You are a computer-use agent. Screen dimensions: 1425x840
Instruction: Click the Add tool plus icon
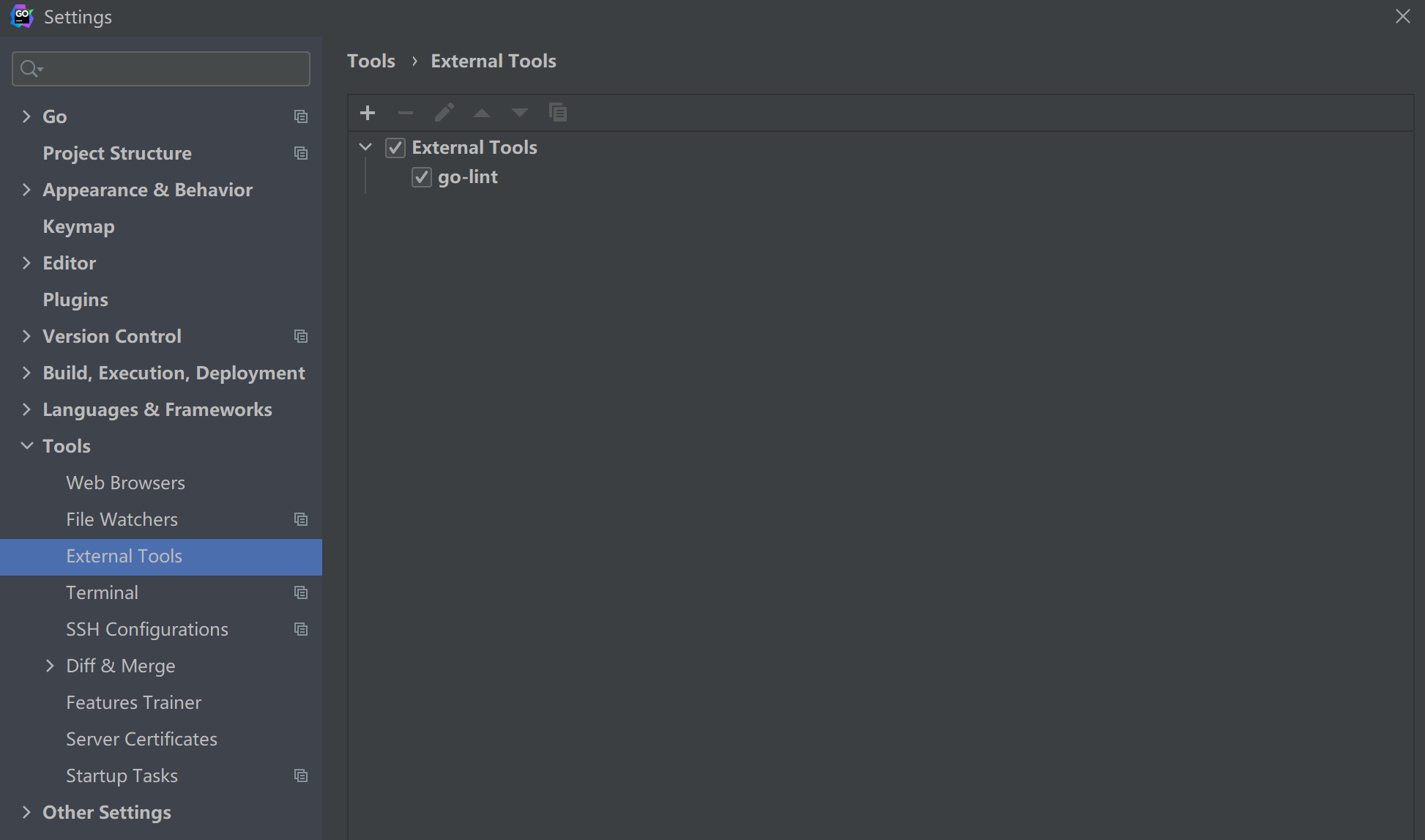pyautogui.click(x=368, y=113)
